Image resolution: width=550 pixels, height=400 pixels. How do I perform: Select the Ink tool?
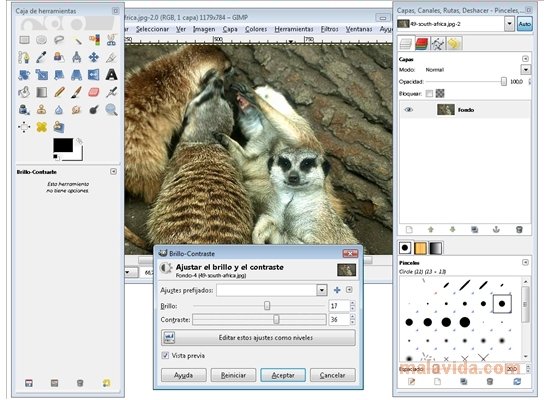[x=24, y=110]
